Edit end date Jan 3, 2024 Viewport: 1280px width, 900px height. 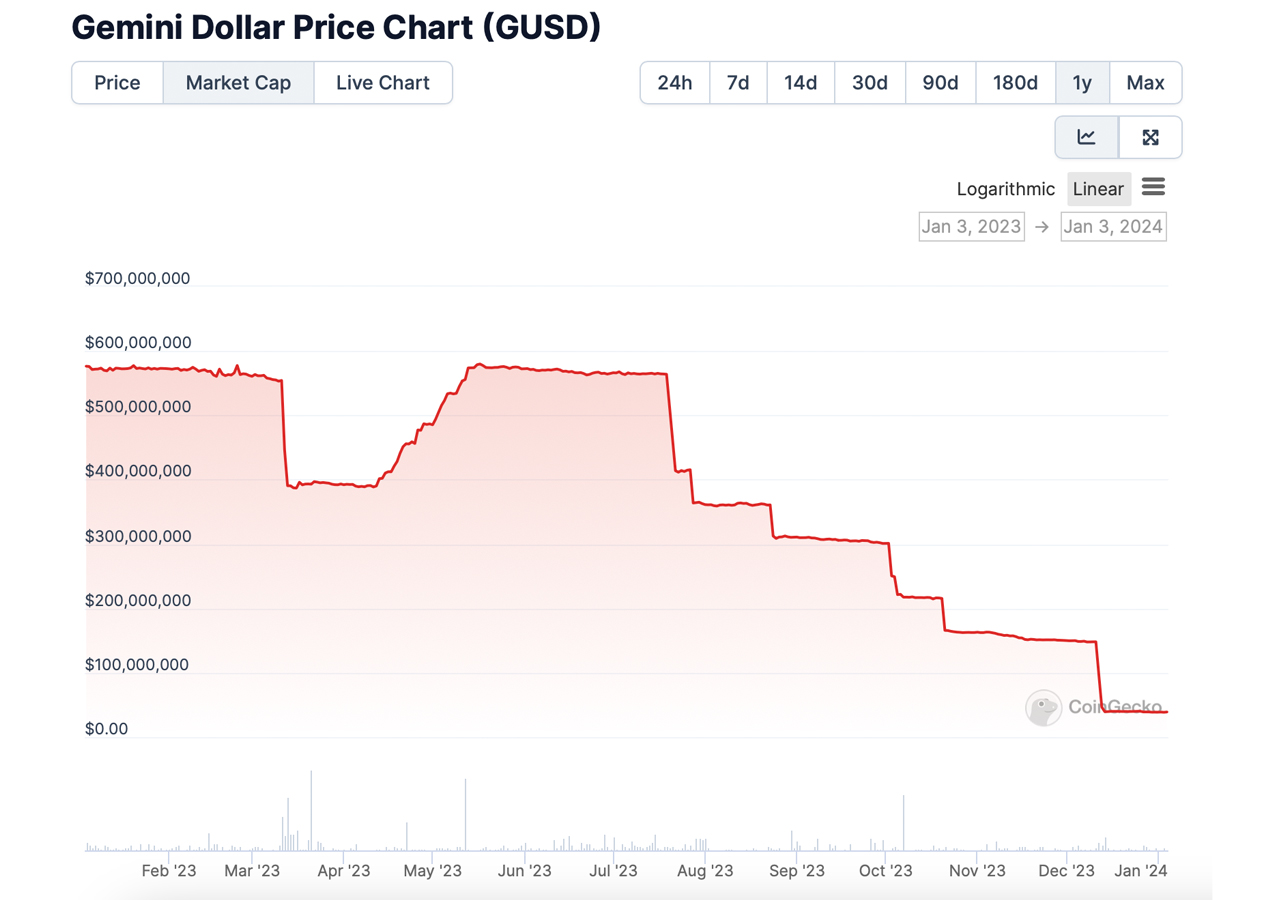pos(1113,226)
